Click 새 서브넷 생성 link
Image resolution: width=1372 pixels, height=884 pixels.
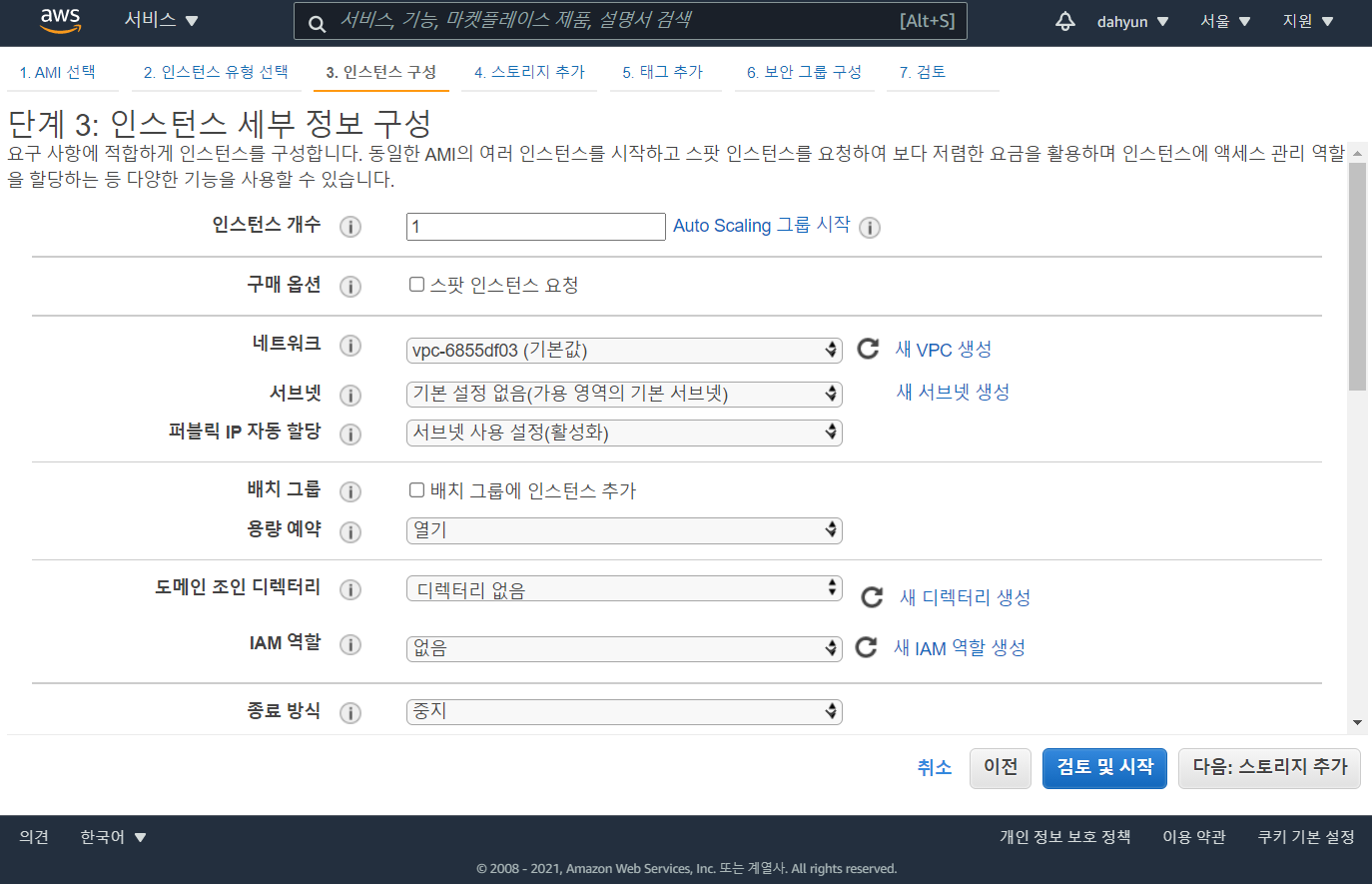pos(953,392)
